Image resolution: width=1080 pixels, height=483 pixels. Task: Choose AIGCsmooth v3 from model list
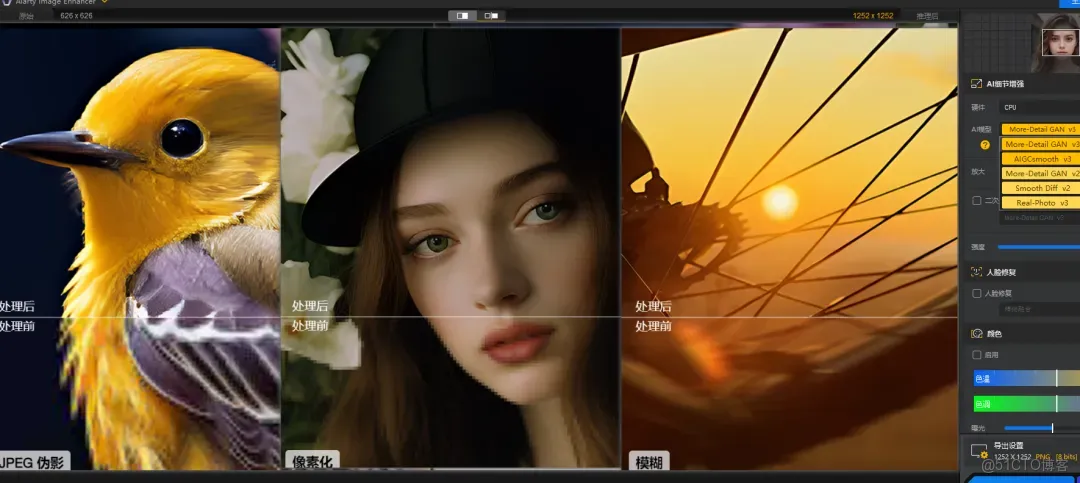coord(1040,159)
